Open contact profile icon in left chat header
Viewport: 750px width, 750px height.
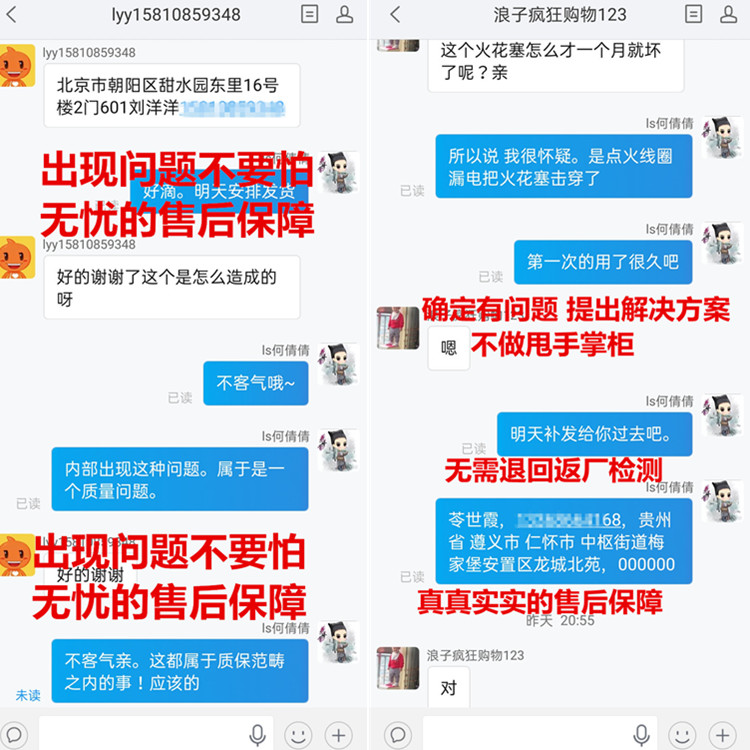(344, 14)
